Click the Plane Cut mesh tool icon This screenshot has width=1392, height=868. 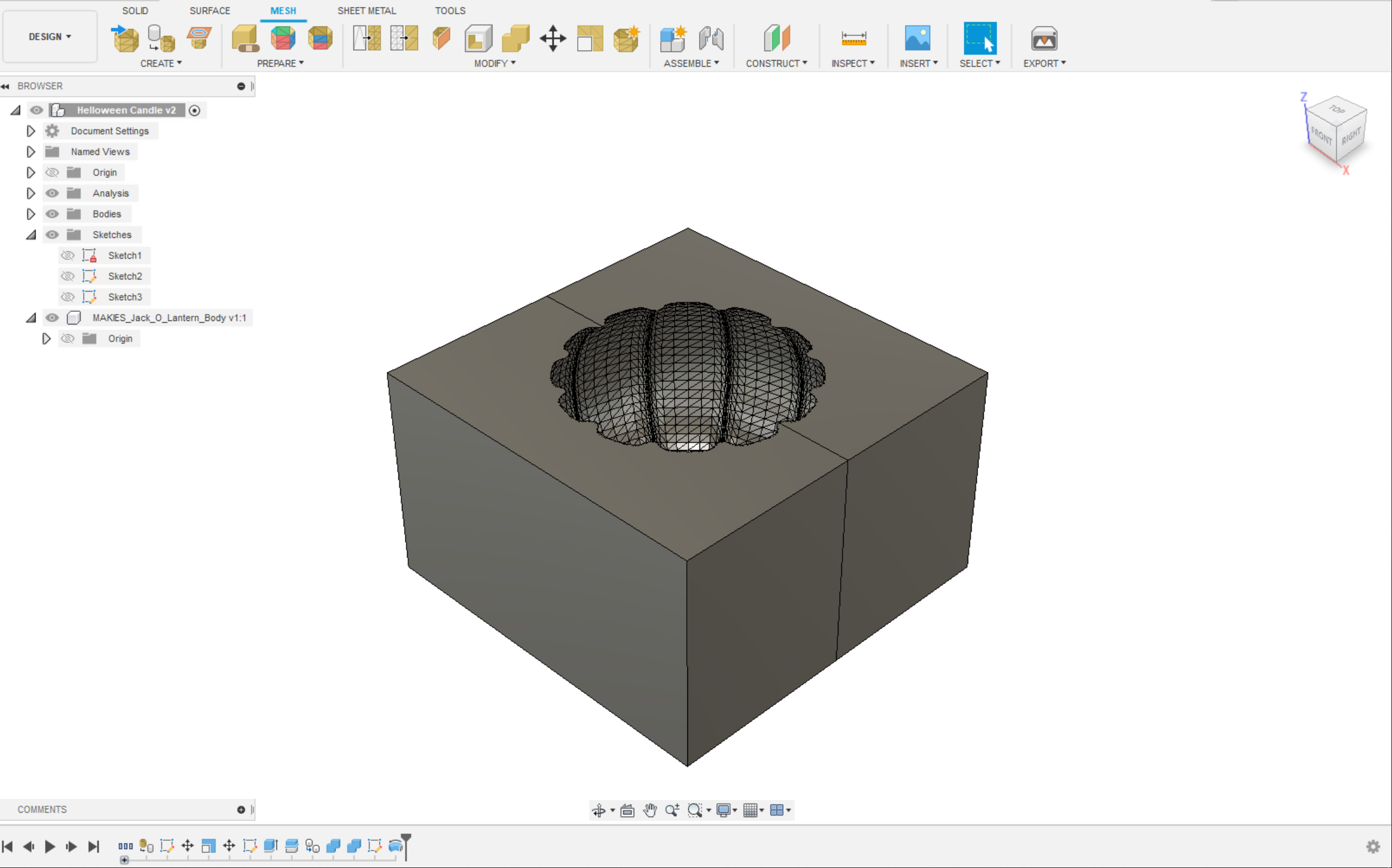click(441, 38)
